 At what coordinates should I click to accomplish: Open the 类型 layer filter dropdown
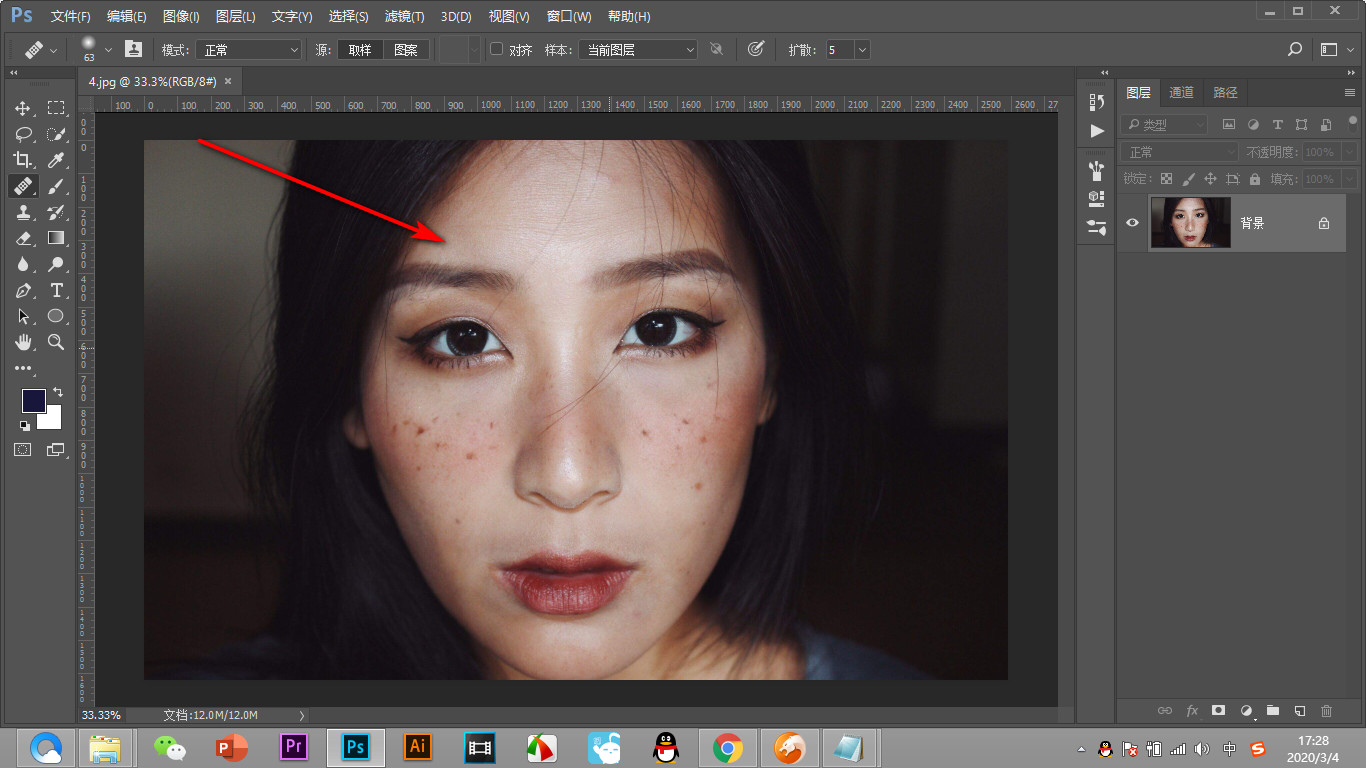1164,125
